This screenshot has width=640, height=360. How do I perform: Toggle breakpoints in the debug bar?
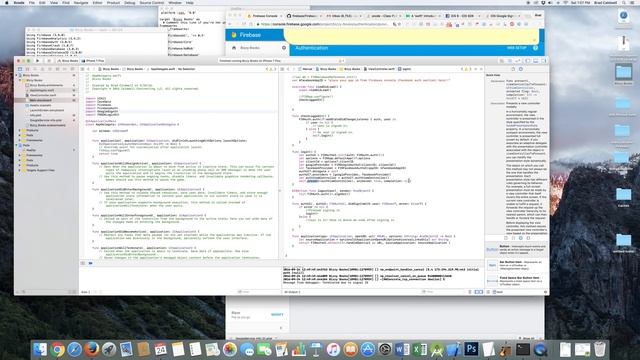90,263
